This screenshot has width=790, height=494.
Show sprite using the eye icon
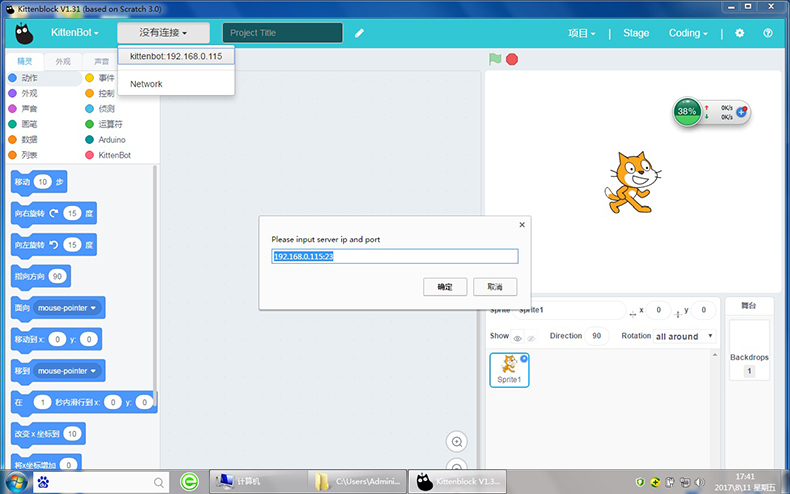[517, 337]
